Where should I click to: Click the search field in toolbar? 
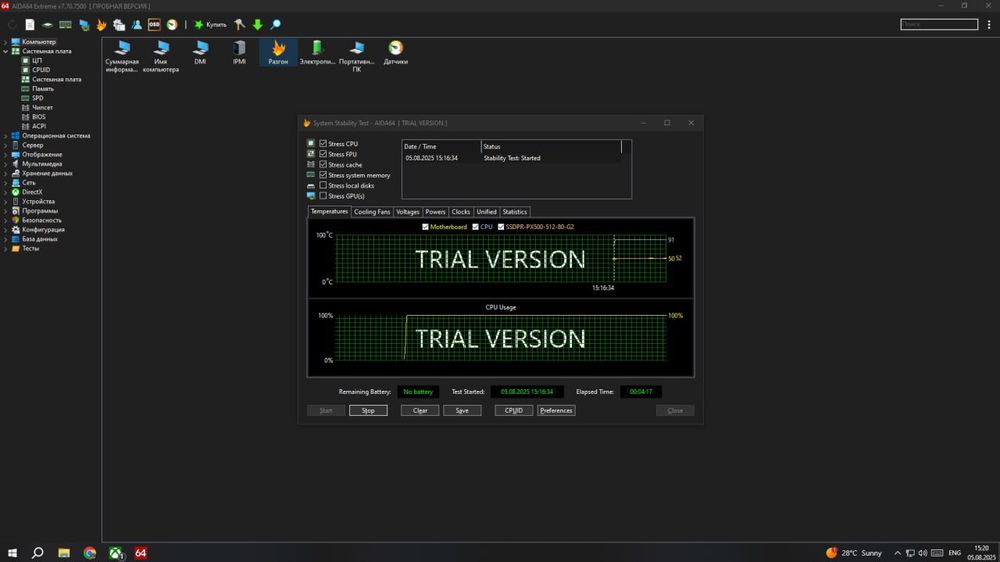tap(938, 24)
